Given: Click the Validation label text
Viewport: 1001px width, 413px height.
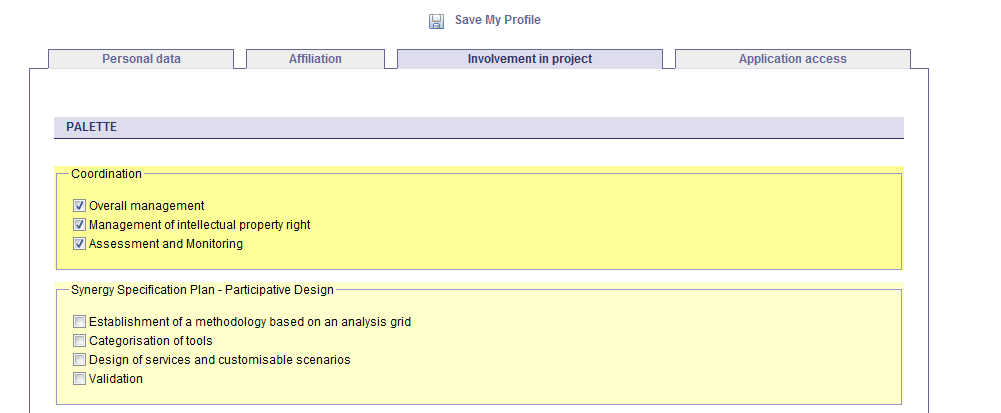Looking at the screenshot, I should 116,379.
